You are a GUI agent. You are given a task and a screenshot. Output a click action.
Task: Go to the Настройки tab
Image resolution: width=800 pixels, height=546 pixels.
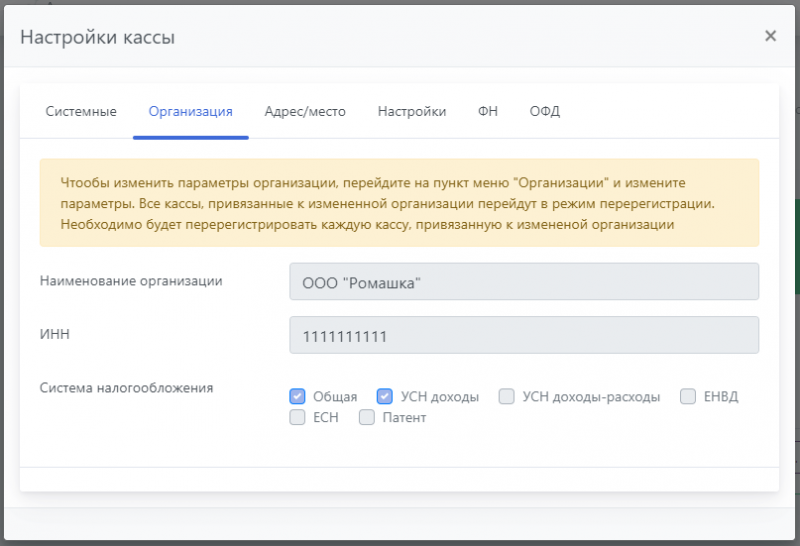pos(412,111)
